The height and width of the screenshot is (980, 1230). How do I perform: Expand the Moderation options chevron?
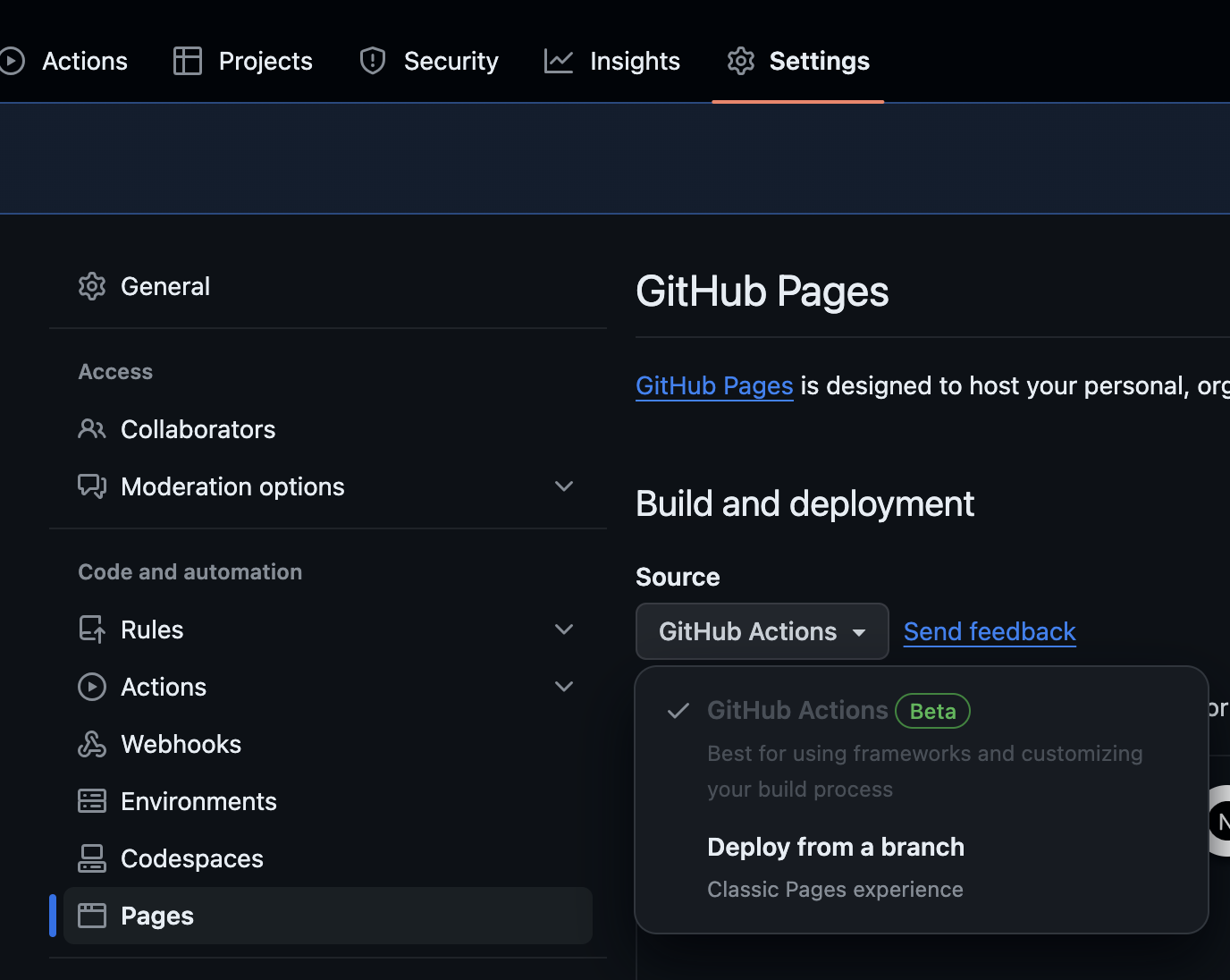click(x=564, y=486)
